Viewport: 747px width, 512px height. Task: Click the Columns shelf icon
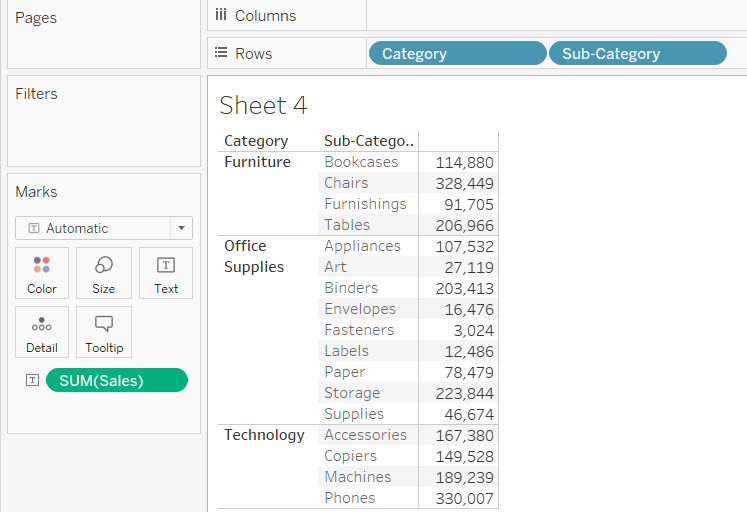[221, 15]
